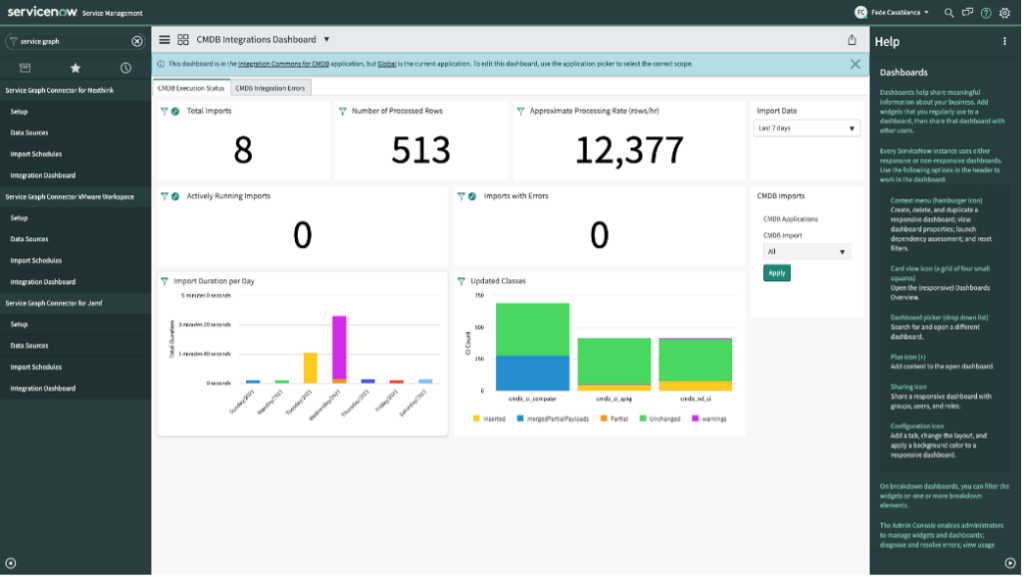This screenshot has height=577, width=1024.
Task: Click the Apply button under CMDB Imports
Action: click(777, 272)
